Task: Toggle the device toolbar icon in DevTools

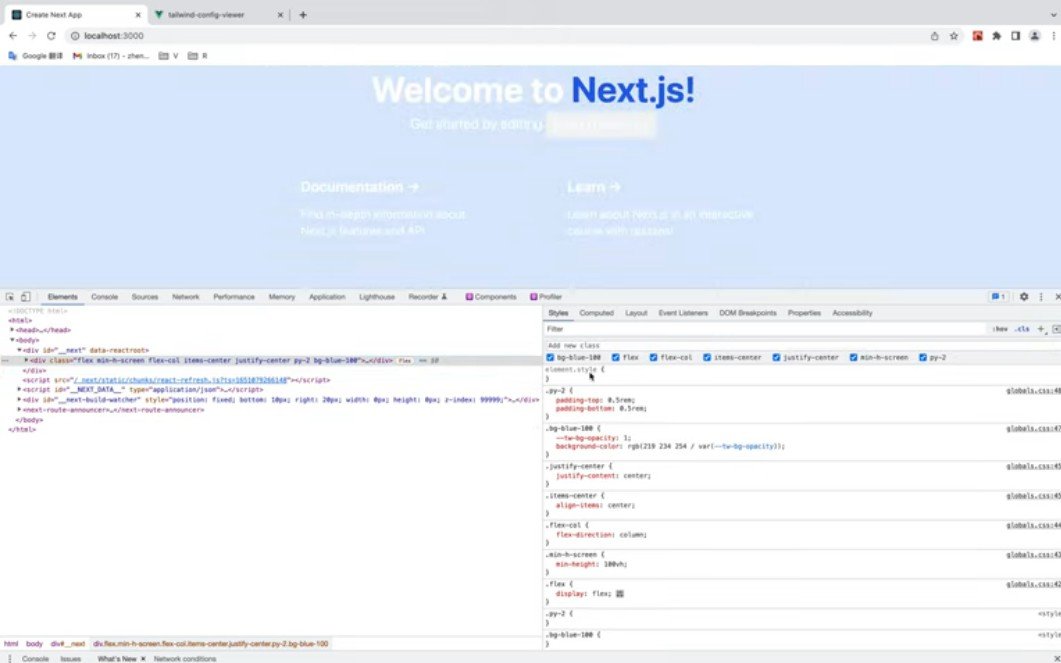Action: coord(28,296)
